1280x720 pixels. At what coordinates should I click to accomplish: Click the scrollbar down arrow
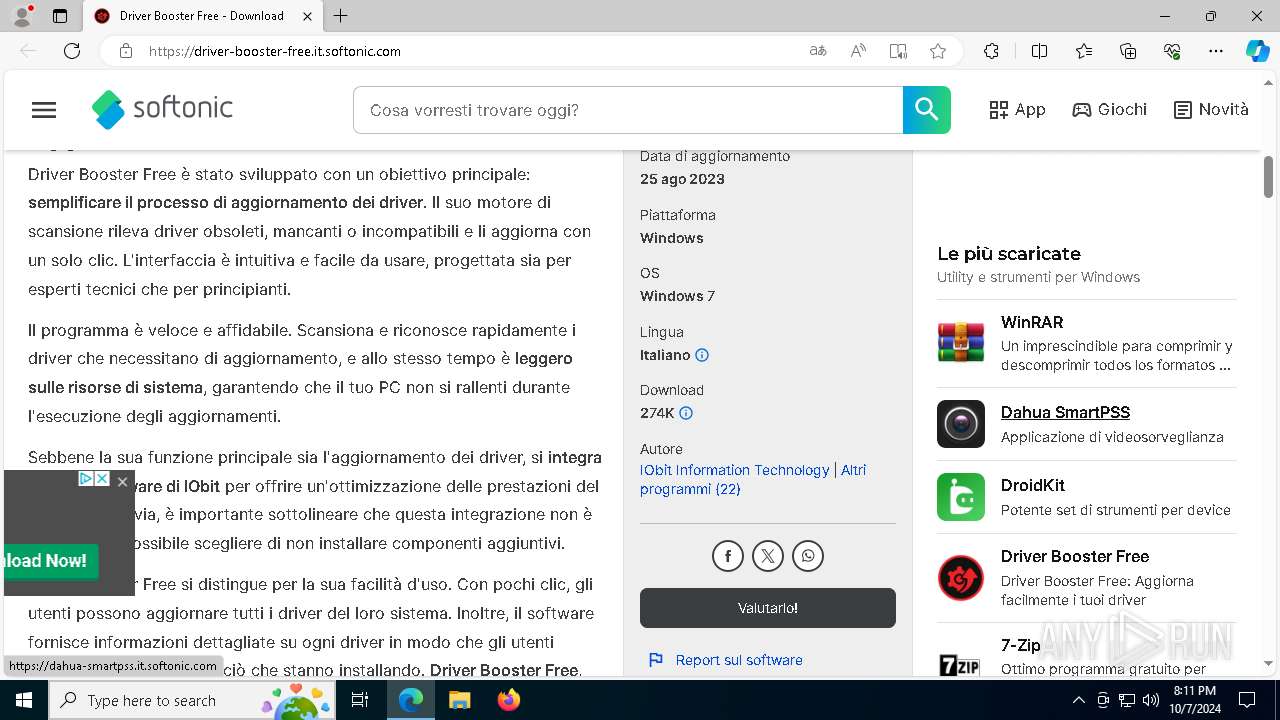point(1268,663)
